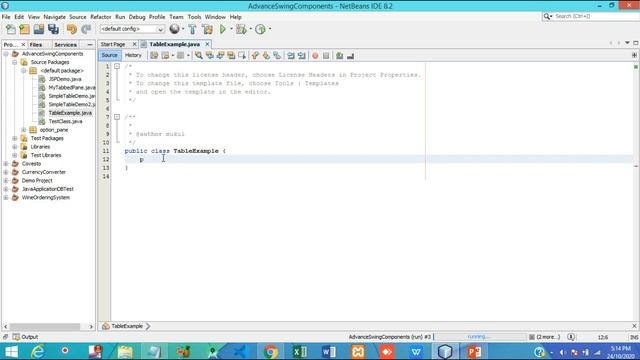Click the Build Project hammer icon
The height and width of the screenshot is (360, 640).
(x=192, y=29)
